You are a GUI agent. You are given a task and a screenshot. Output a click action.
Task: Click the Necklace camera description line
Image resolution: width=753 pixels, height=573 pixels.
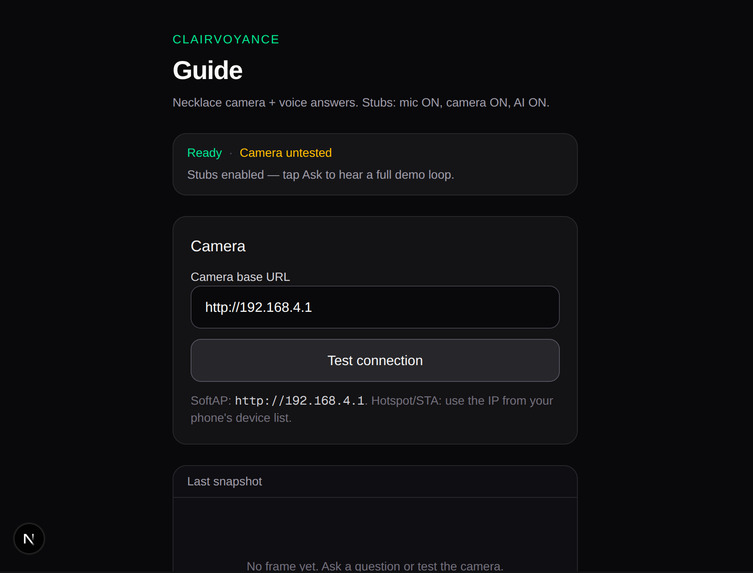point(361,103)
